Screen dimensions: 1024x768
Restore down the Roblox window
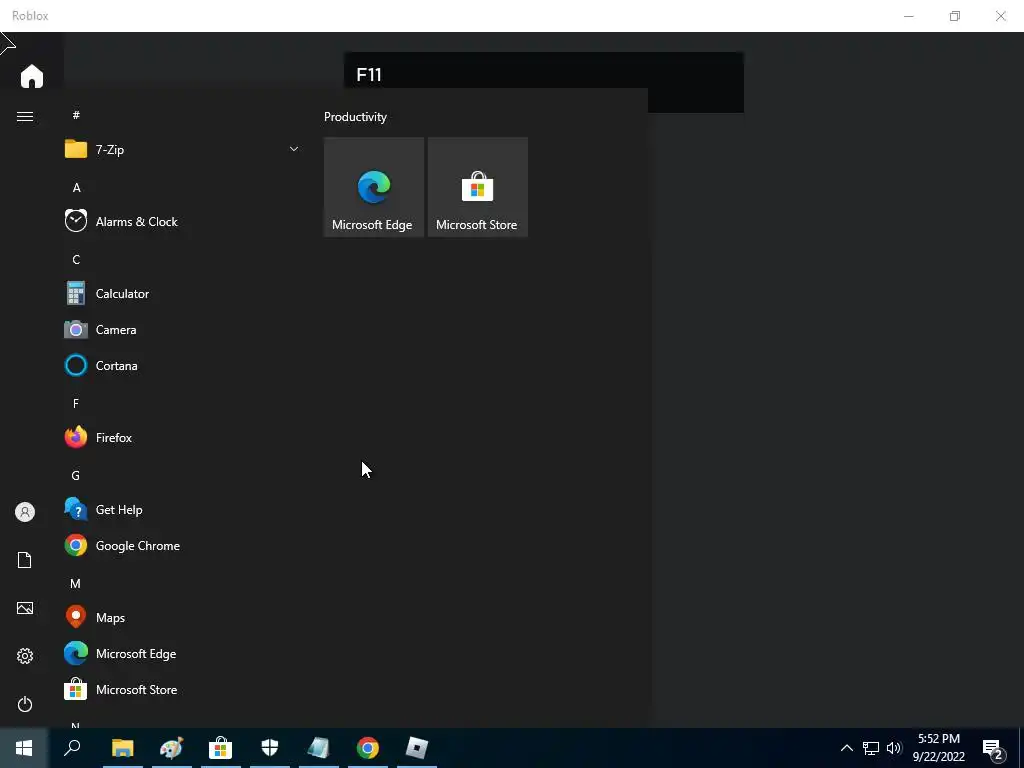coord(955,16)
